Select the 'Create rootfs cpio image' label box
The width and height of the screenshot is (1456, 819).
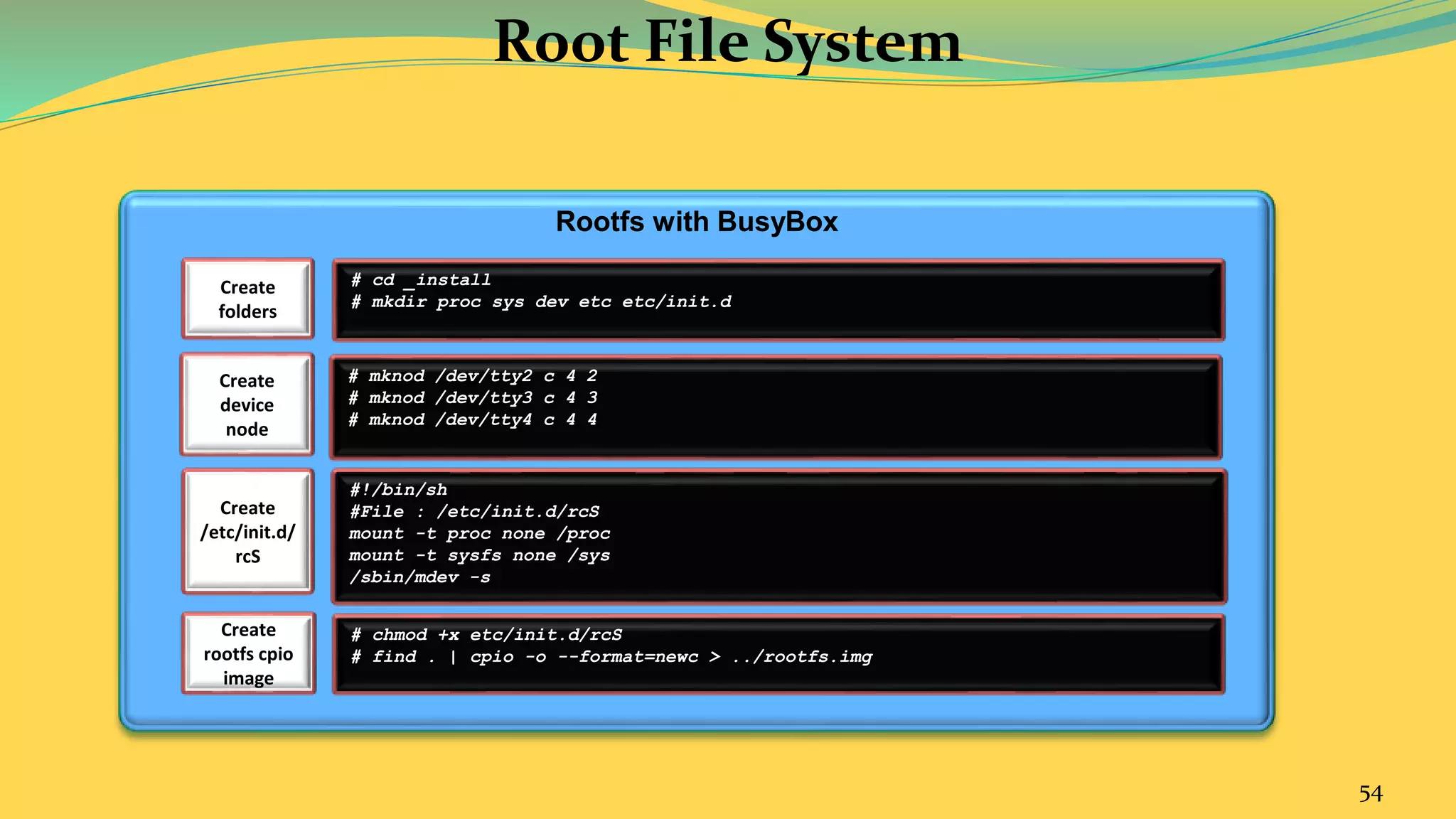[x=248, y=653]
